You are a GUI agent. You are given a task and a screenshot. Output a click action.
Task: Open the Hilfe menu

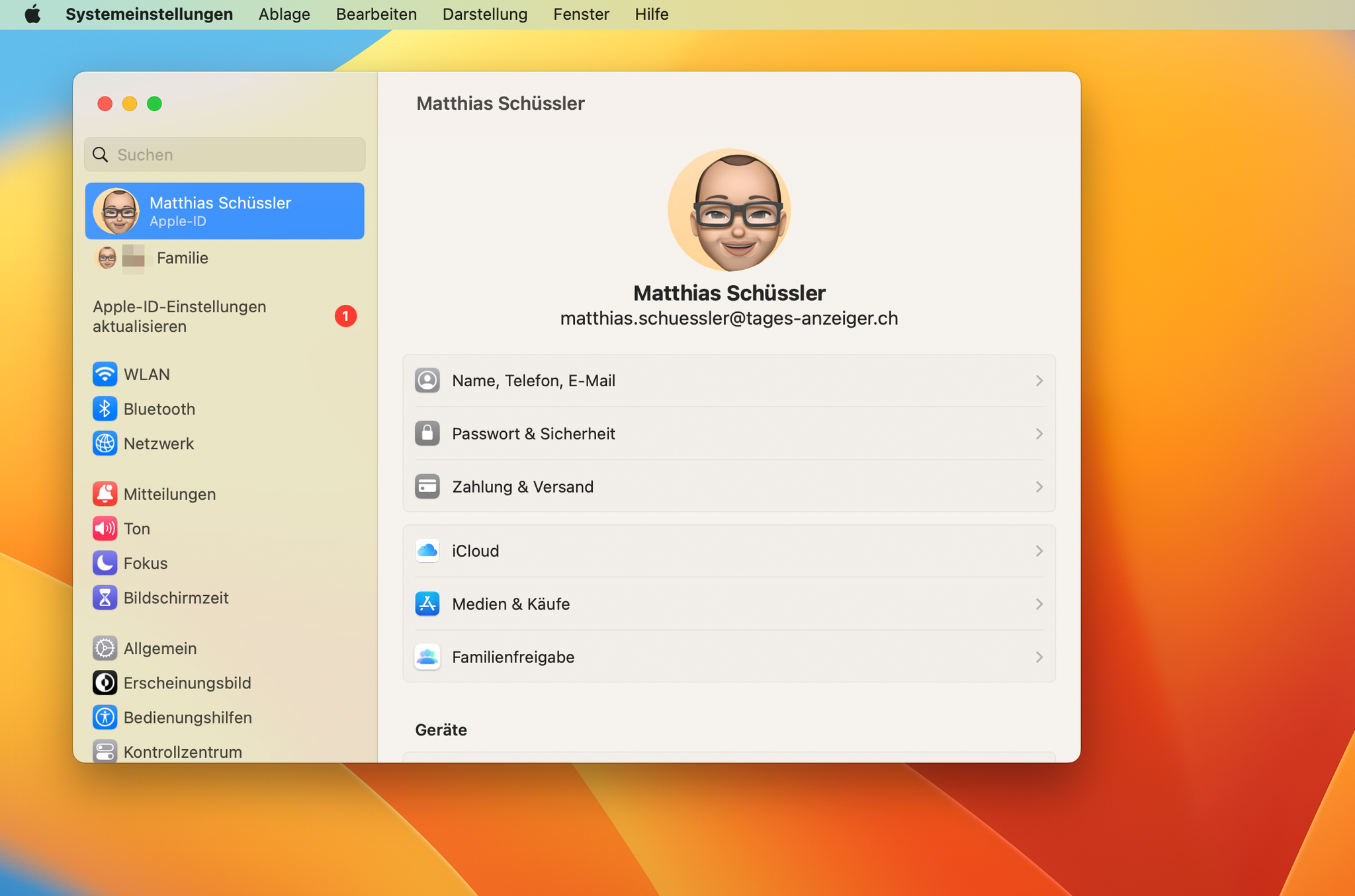click(x=651, y=14)
